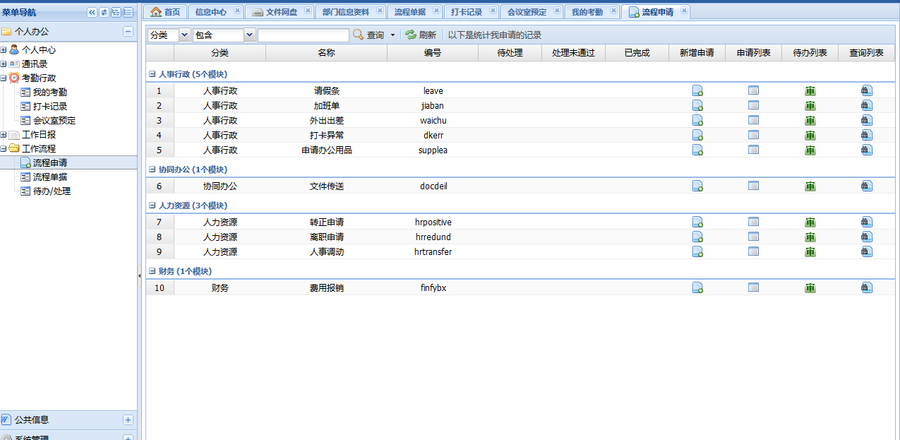This screenshot has height=440, width=900.
Task: Open the 查询 button dropdown arrow
Action: 393,35
